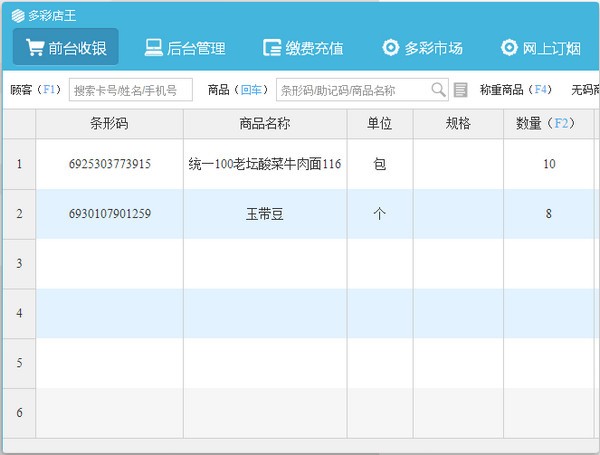Click the computer icon beside 后台管理

pyautogui.click(x=153, y=48)
